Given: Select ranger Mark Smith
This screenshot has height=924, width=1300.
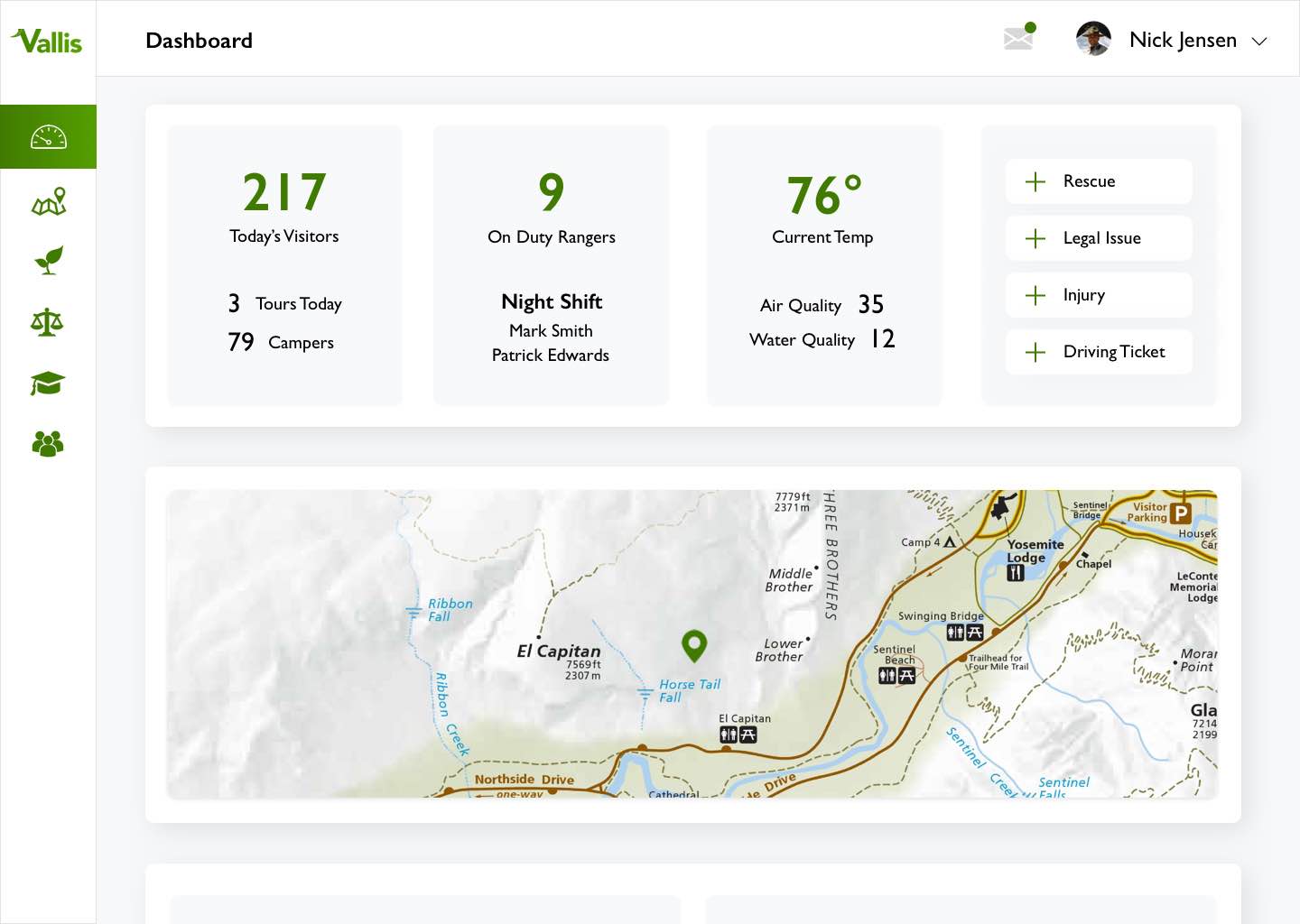Looking at the screenshot, I should click(x=551, y=330).
